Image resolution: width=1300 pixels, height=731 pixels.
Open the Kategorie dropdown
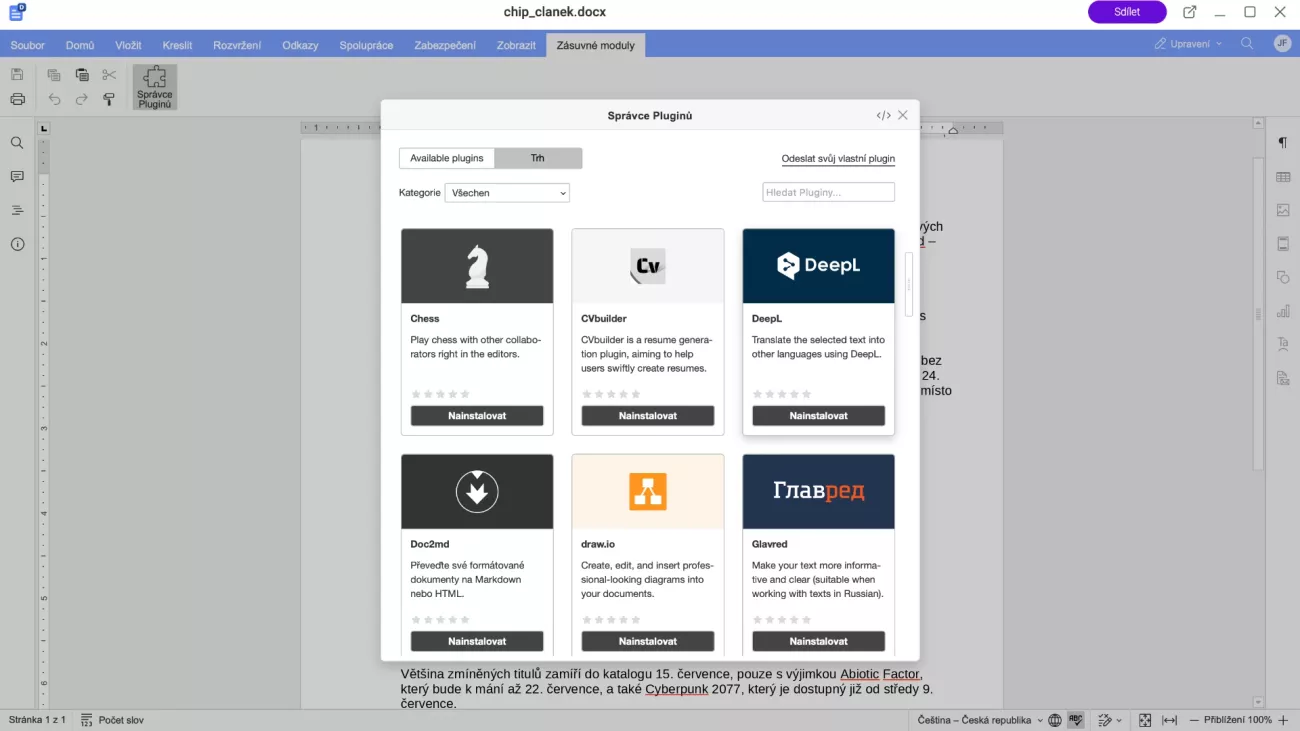click(x=507, y=193)
